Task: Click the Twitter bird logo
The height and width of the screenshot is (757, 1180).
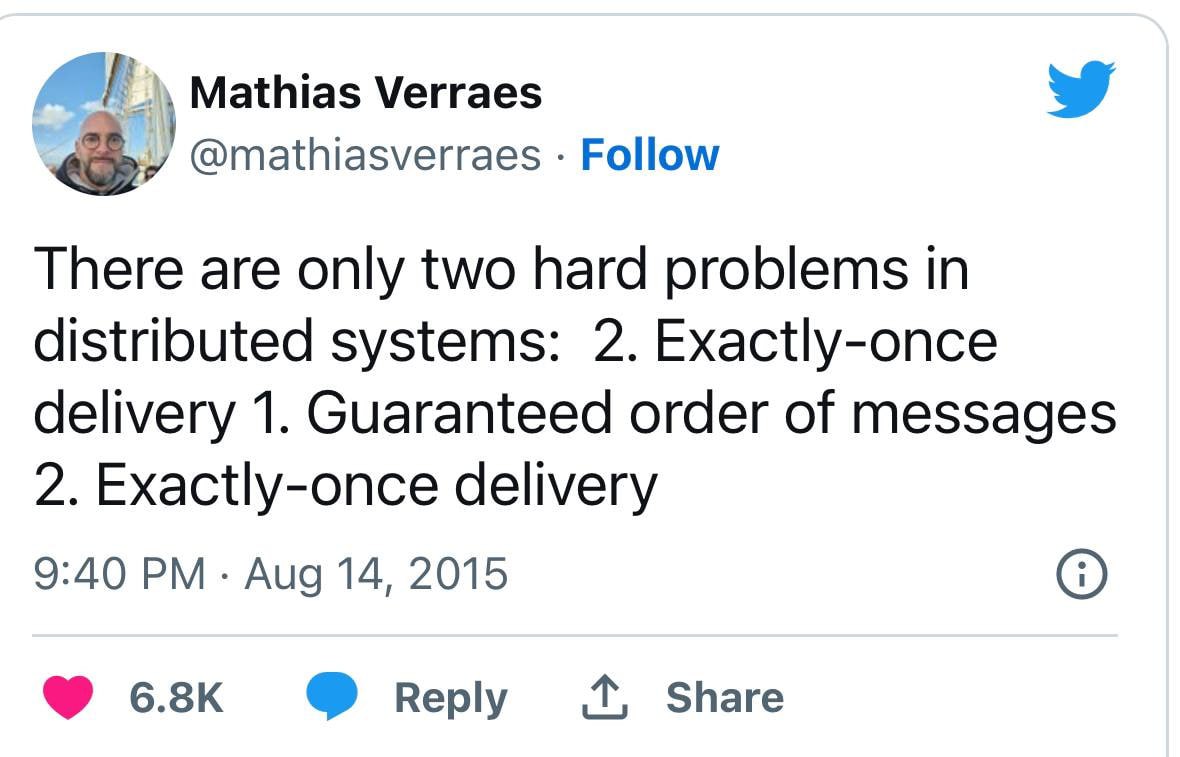Action: click(x=1081, y=88)
